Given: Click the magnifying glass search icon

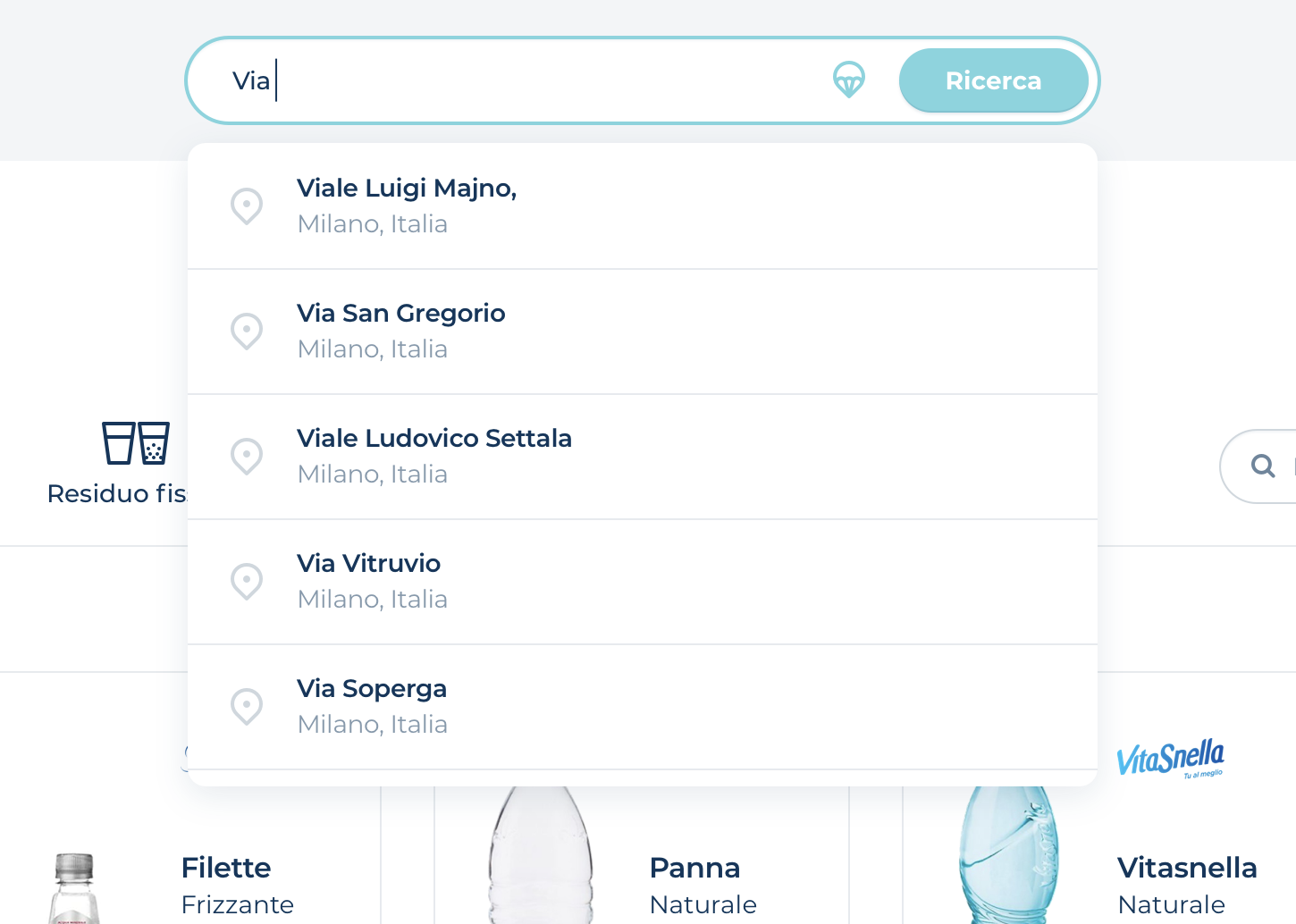Looking at the screenshot, I should (1262, 466).
